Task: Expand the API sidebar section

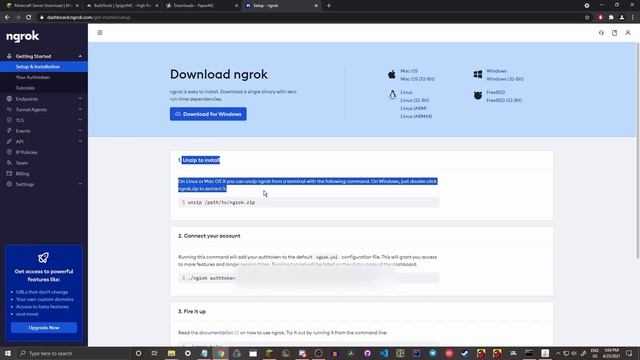Action: 80,141
